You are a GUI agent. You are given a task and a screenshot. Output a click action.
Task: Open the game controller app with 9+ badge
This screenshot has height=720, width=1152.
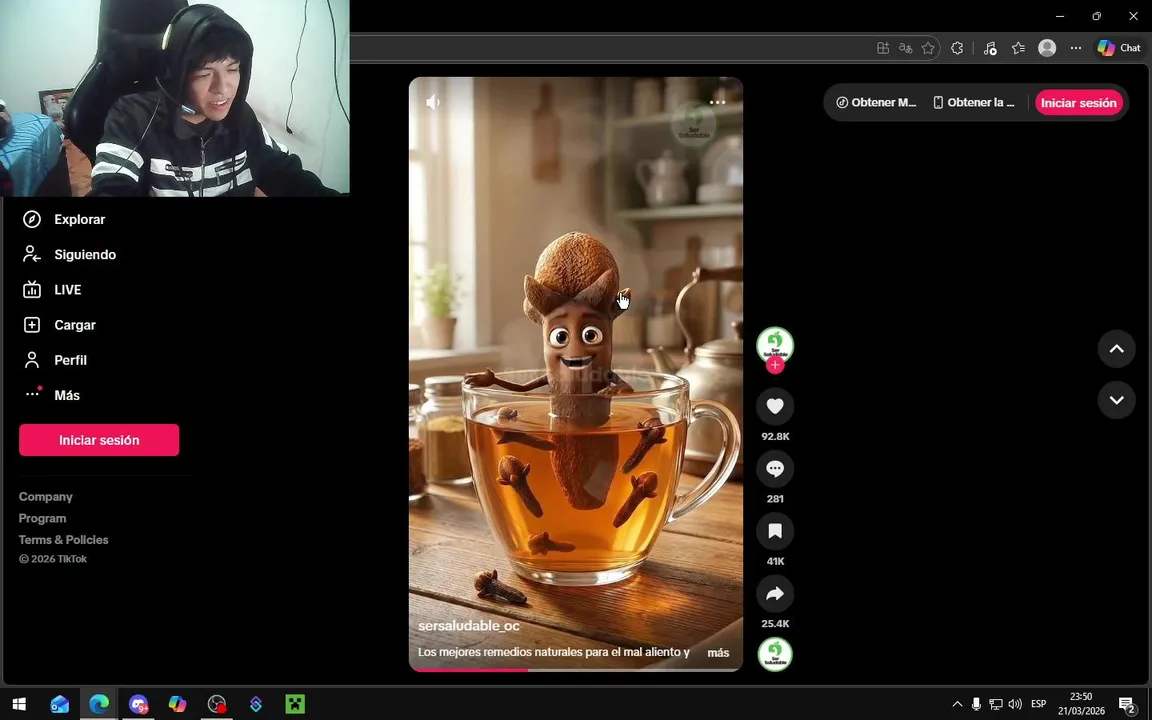pos(138,704)
